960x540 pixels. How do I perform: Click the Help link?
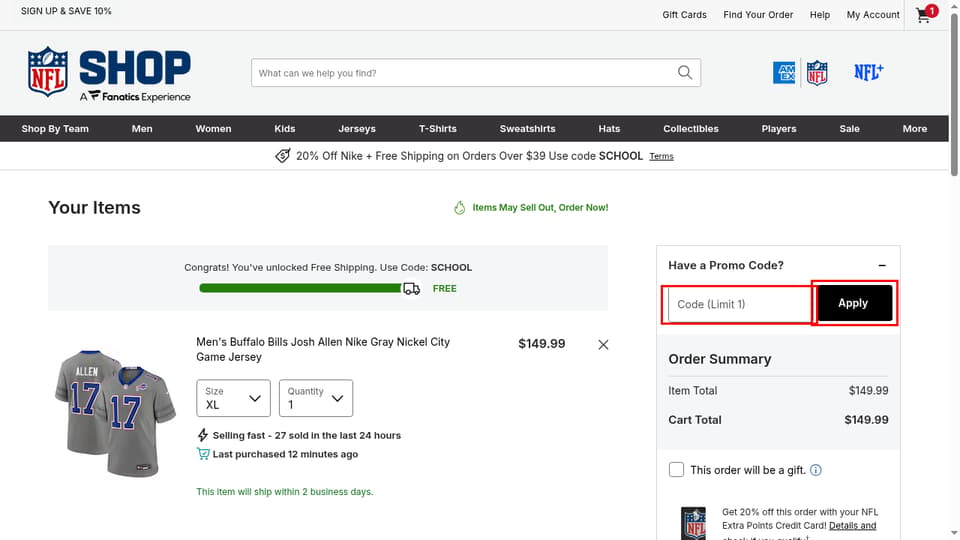click(820, 15)
